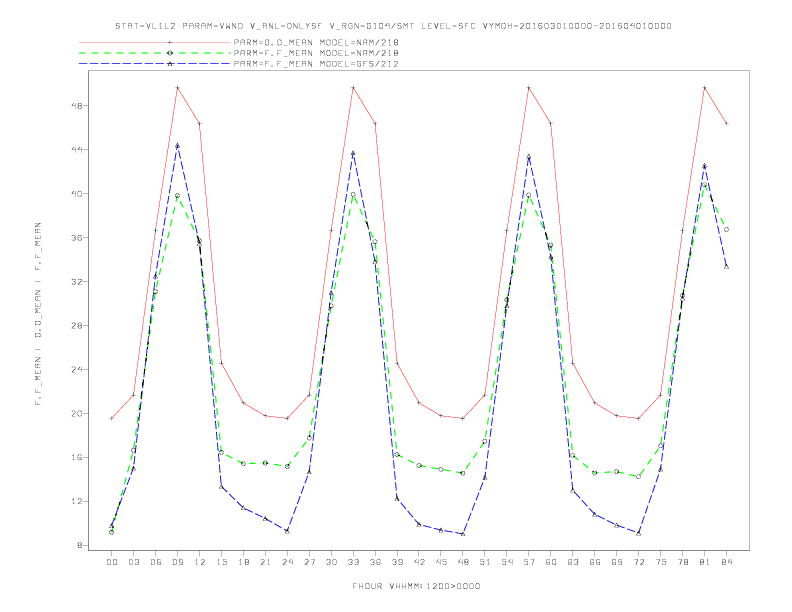
Task: Select legend entry PARM=F.F_MEAN MODEL=GFS/212
Action: click(316, 64)
